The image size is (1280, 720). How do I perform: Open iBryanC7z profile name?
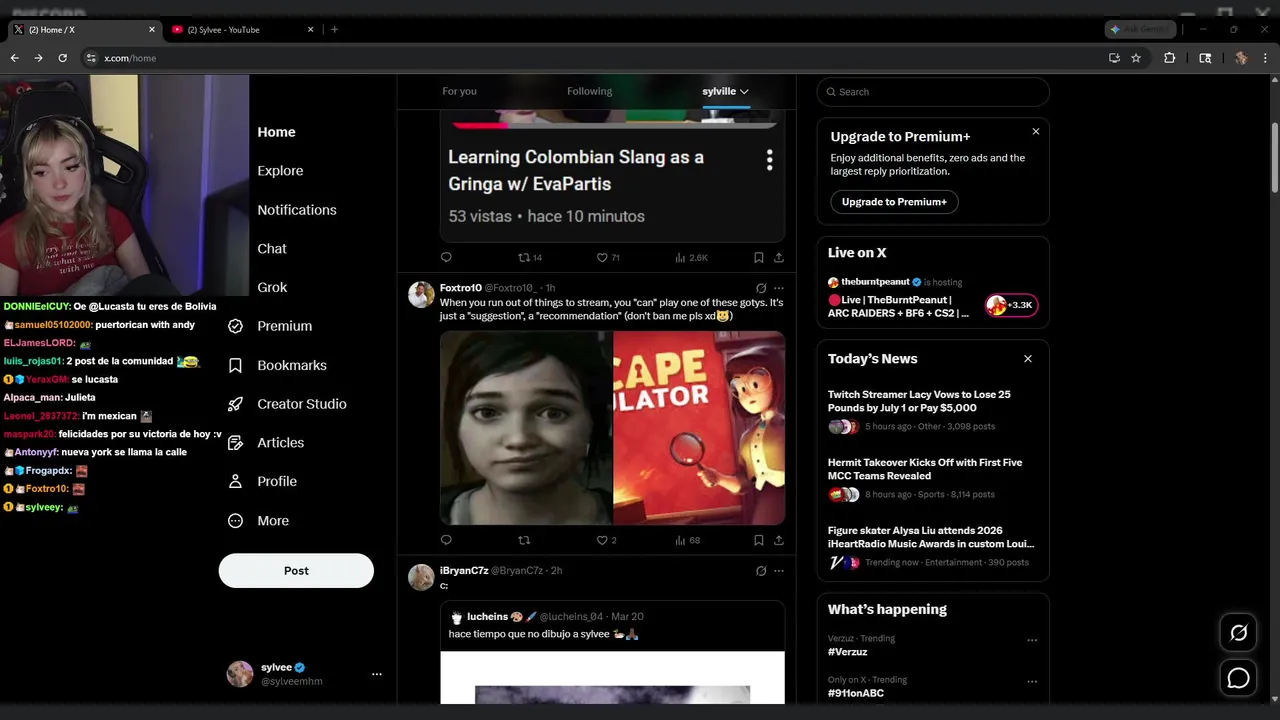tap(464, 571)
